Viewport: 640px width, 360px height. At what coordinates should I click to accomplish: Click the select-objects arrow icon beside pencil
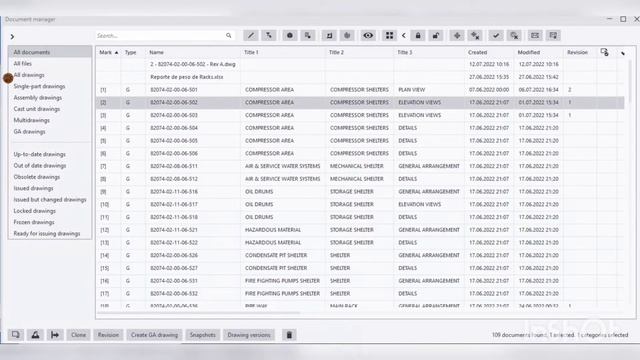(269, 36)
